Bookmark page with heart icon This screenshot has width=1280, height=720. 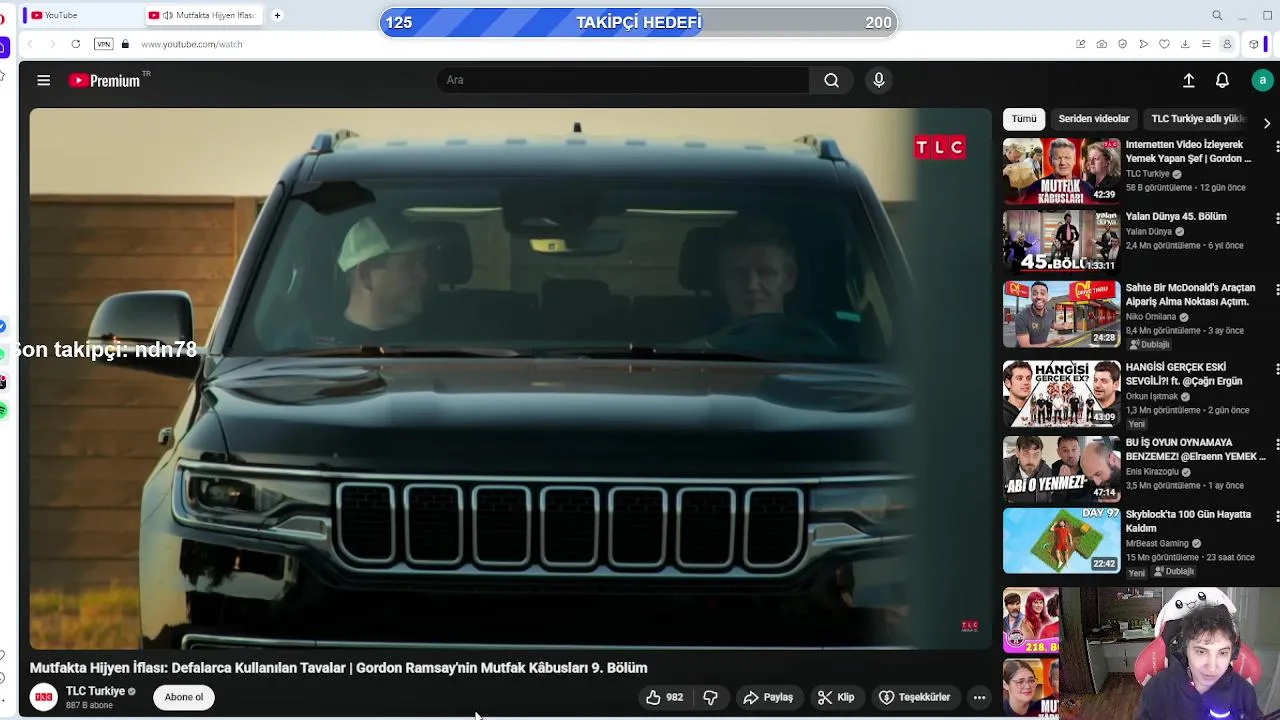pyautogui.click(x=1164, y=44)
